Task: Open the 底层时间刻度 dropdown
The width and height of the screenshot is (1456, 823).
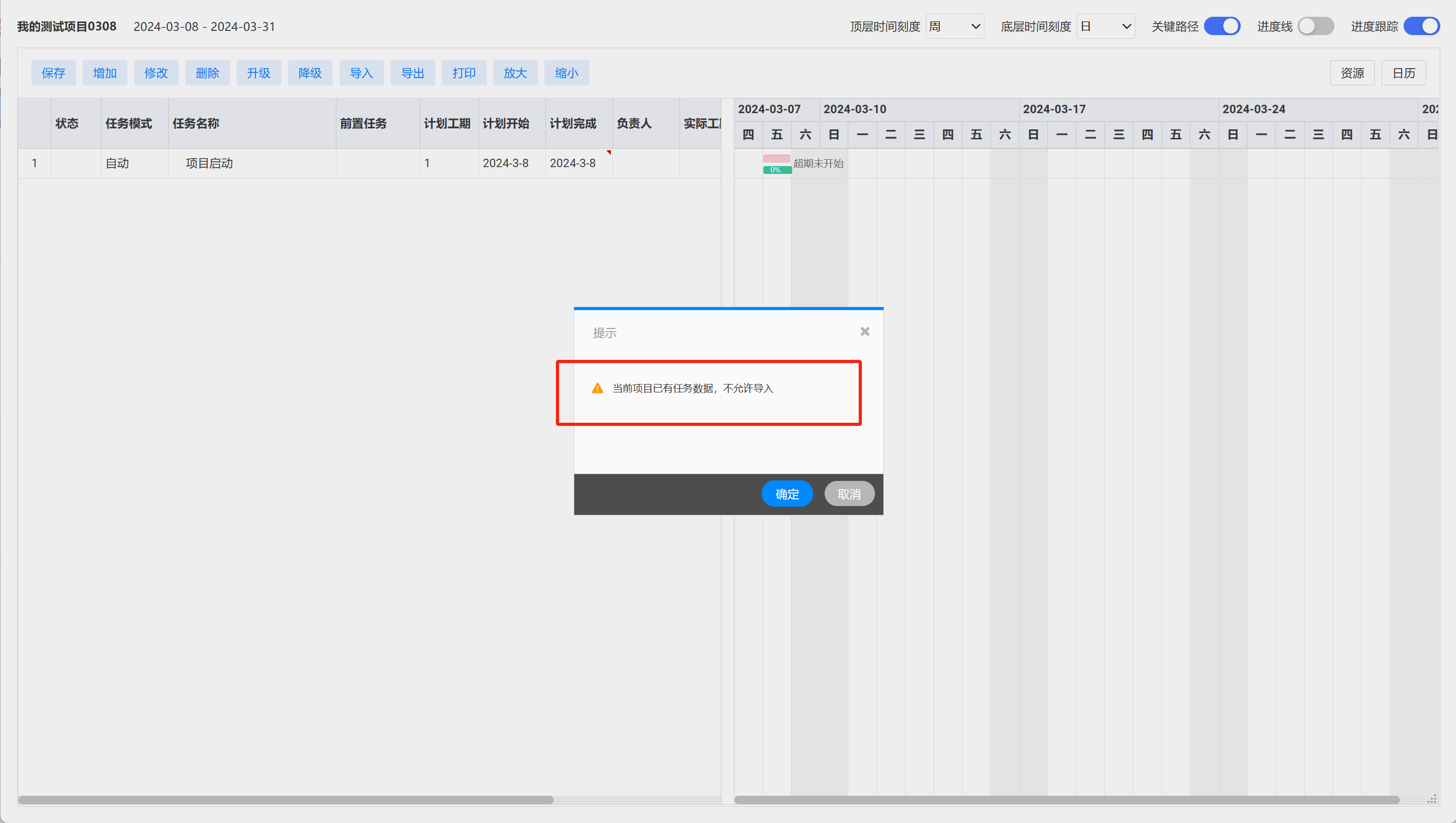Action: point(1105,27)
